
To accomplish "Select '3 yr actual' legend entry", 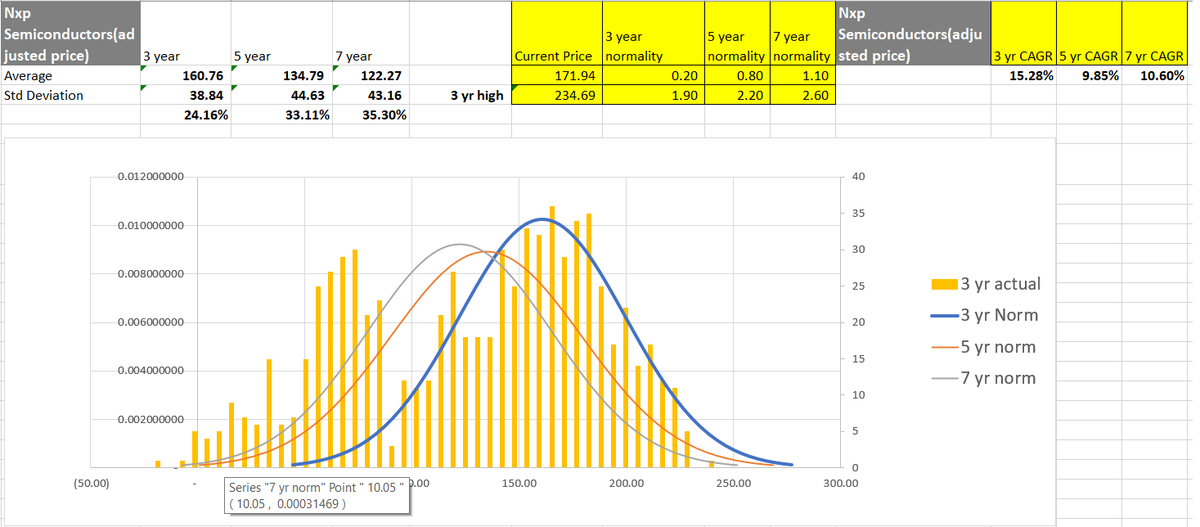I will (986, 284).
